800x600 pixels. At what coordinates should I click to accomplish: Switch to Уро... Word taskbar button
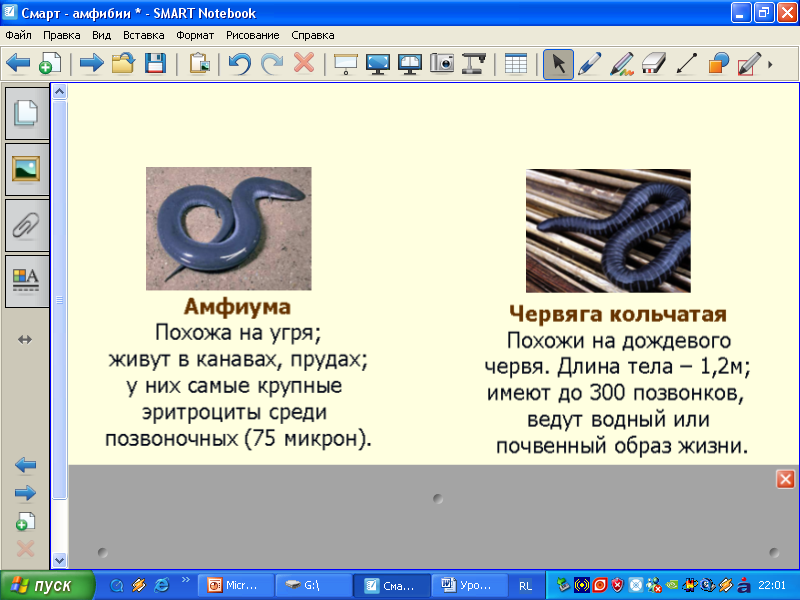tap(470, 585)
